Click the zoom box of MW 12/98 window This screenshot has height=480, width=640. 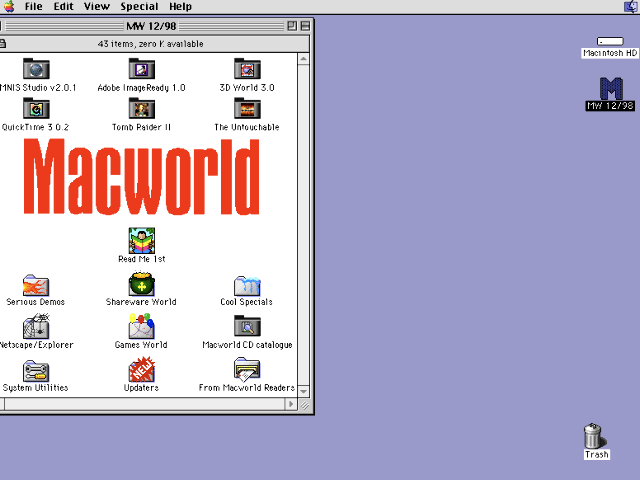[x=292, y=26]
